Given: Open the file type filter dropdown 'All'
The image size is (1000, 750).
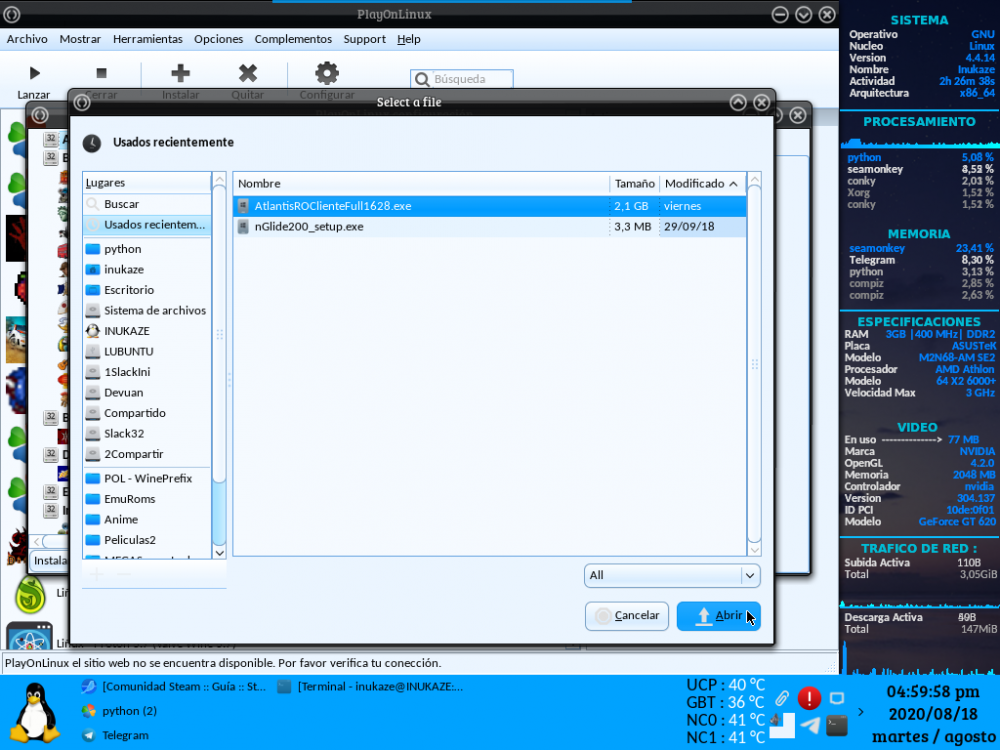Looking at the screenshot, I should pyautogui.click(x=672, y=575).
